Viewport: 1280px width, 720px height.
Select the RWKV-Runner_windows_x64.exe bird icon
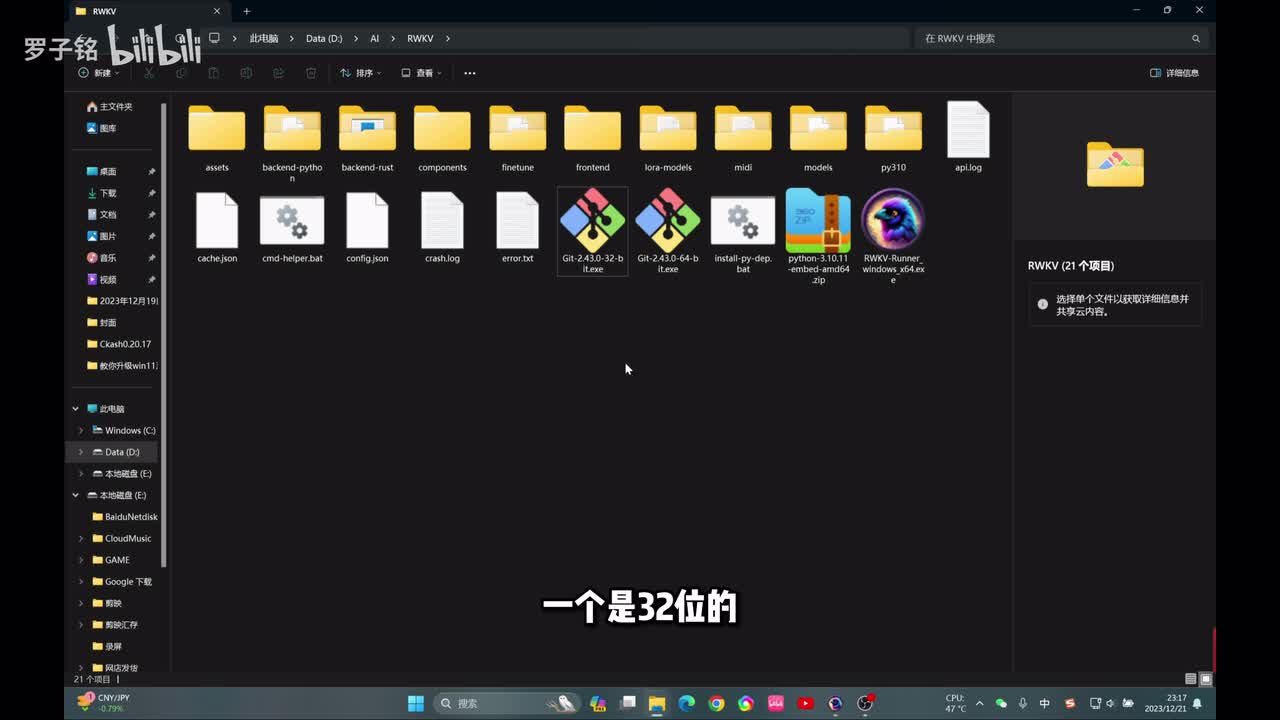click(893, 220)
